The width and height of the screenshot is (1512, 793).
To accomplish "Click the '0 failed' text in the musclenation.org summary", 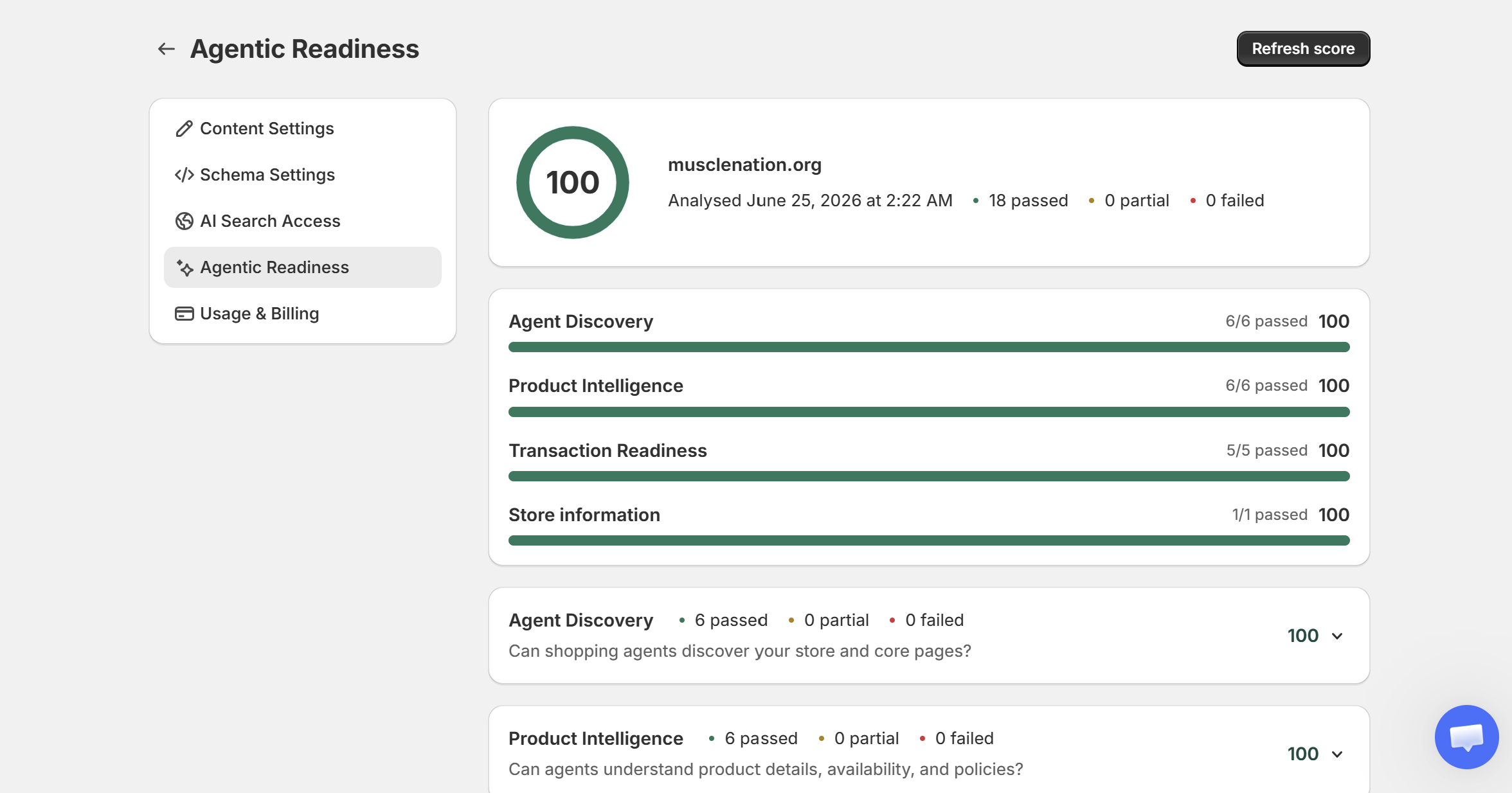I will click(1234, 200).
